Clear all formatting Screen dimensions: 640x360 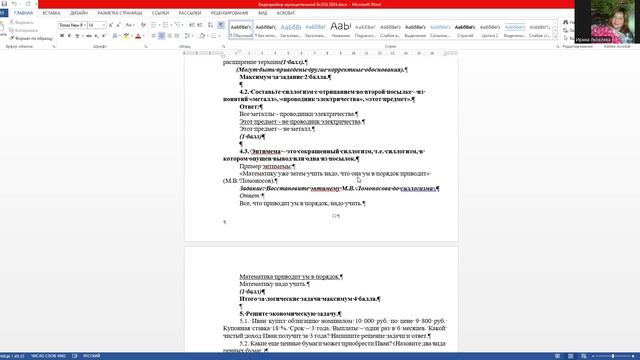[x=143, y=25]
